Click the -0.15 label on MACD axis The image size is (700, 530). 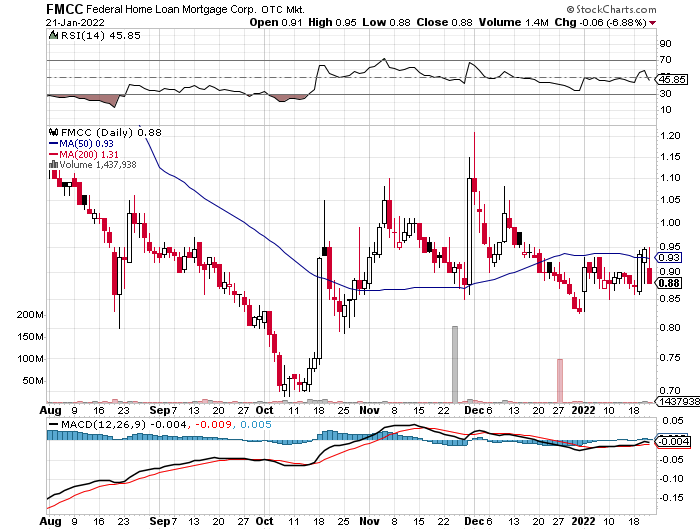click(x=671, y=497)
